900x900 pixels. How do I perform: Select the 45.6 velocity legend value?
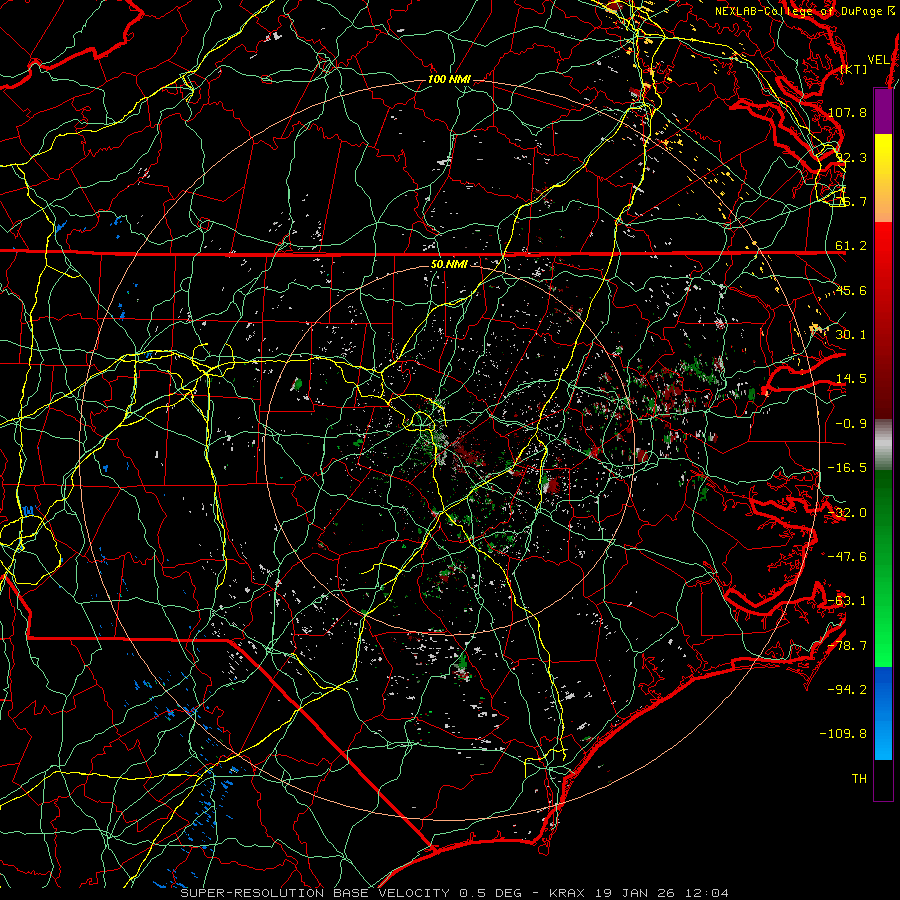tap(851, 290)
